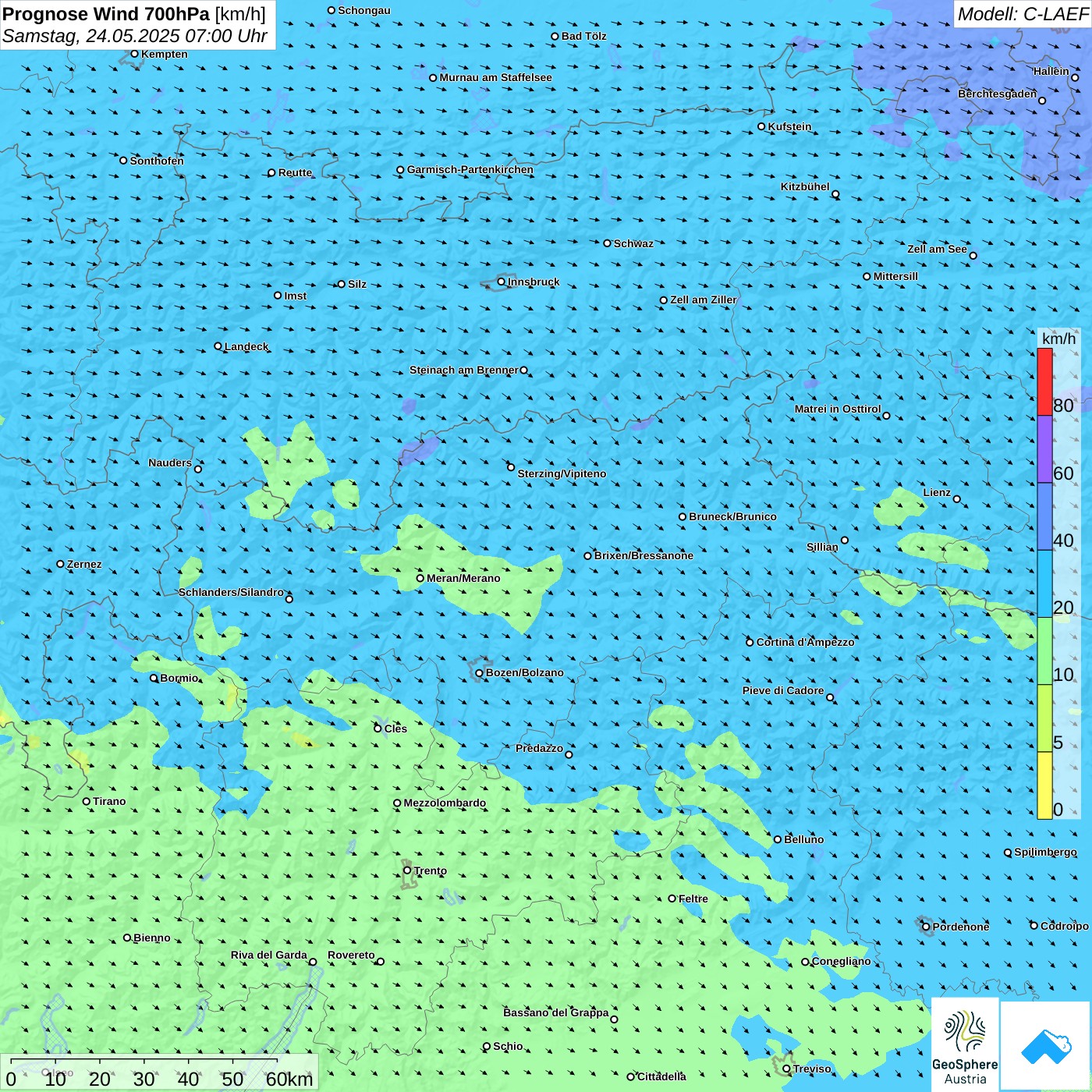
Task: Pick the light green legend segment above 10
Action: pyautogui.click(x=1044, y=651)
